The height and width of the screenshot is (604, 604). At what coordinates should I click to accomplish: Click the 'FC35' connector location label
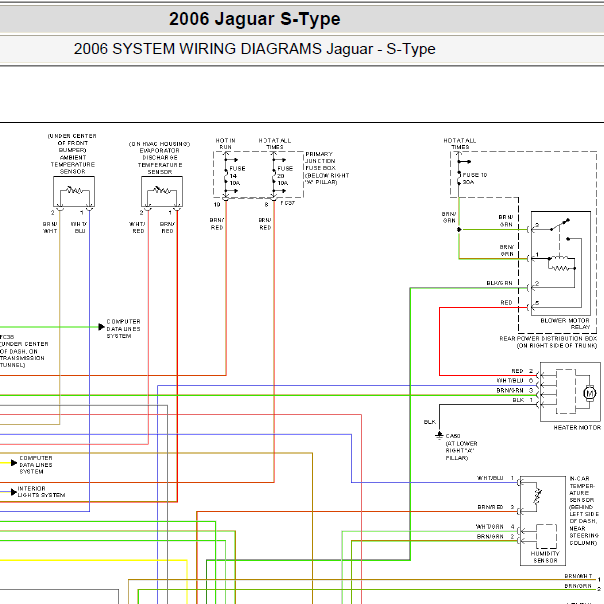point(24,351)
